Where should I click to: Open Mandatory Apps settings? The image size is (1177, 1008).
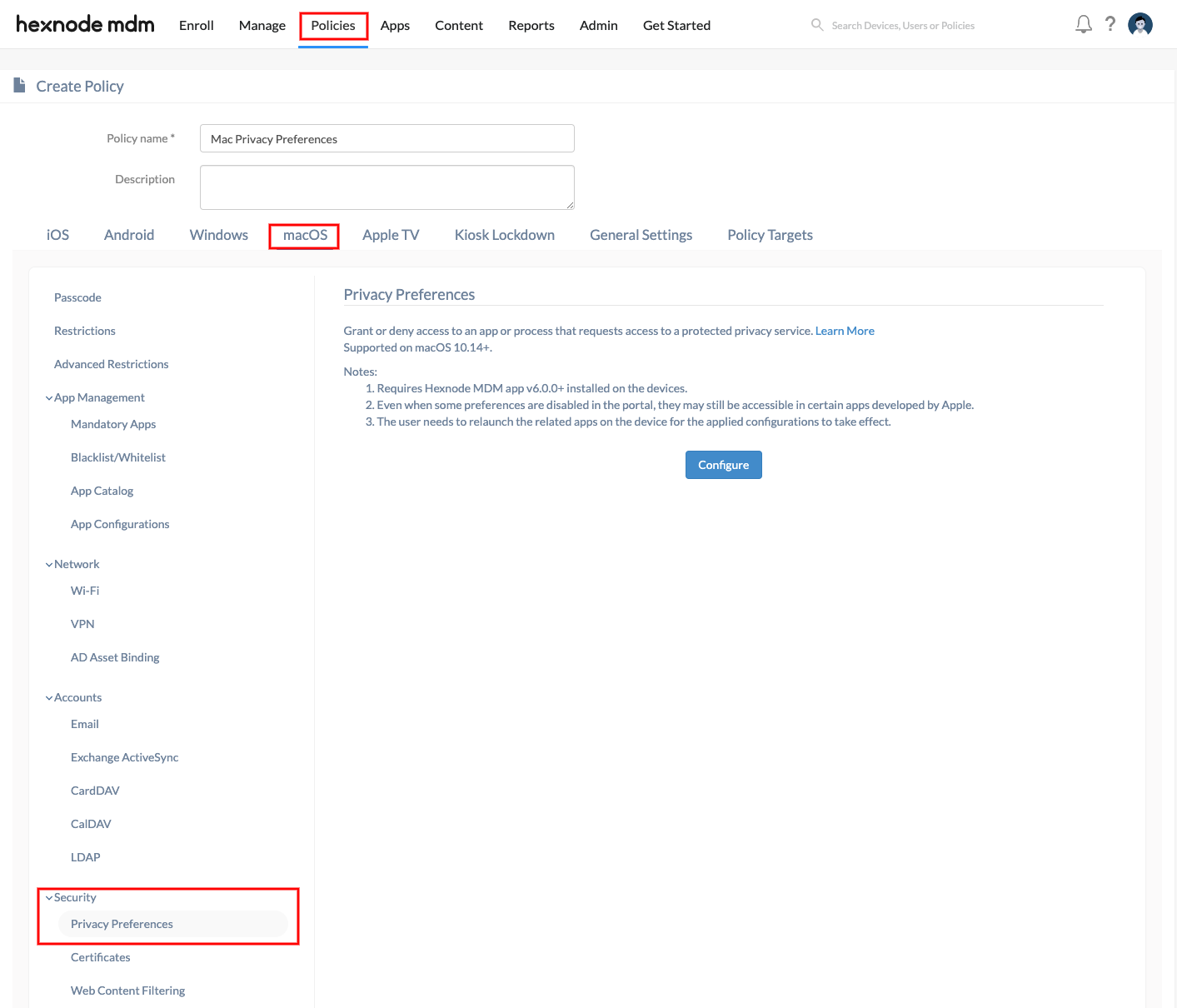[x=113, y=424]
